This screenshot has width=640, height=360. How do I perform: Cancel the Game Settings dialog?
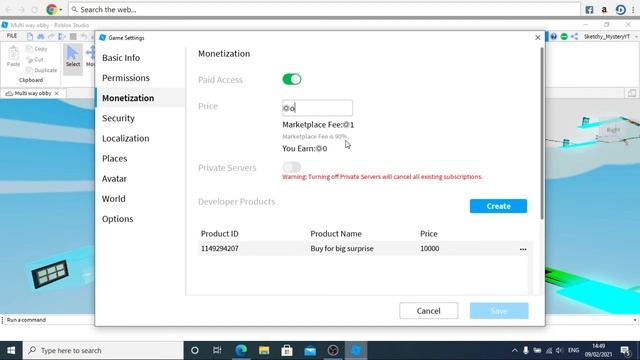point(429,311)
